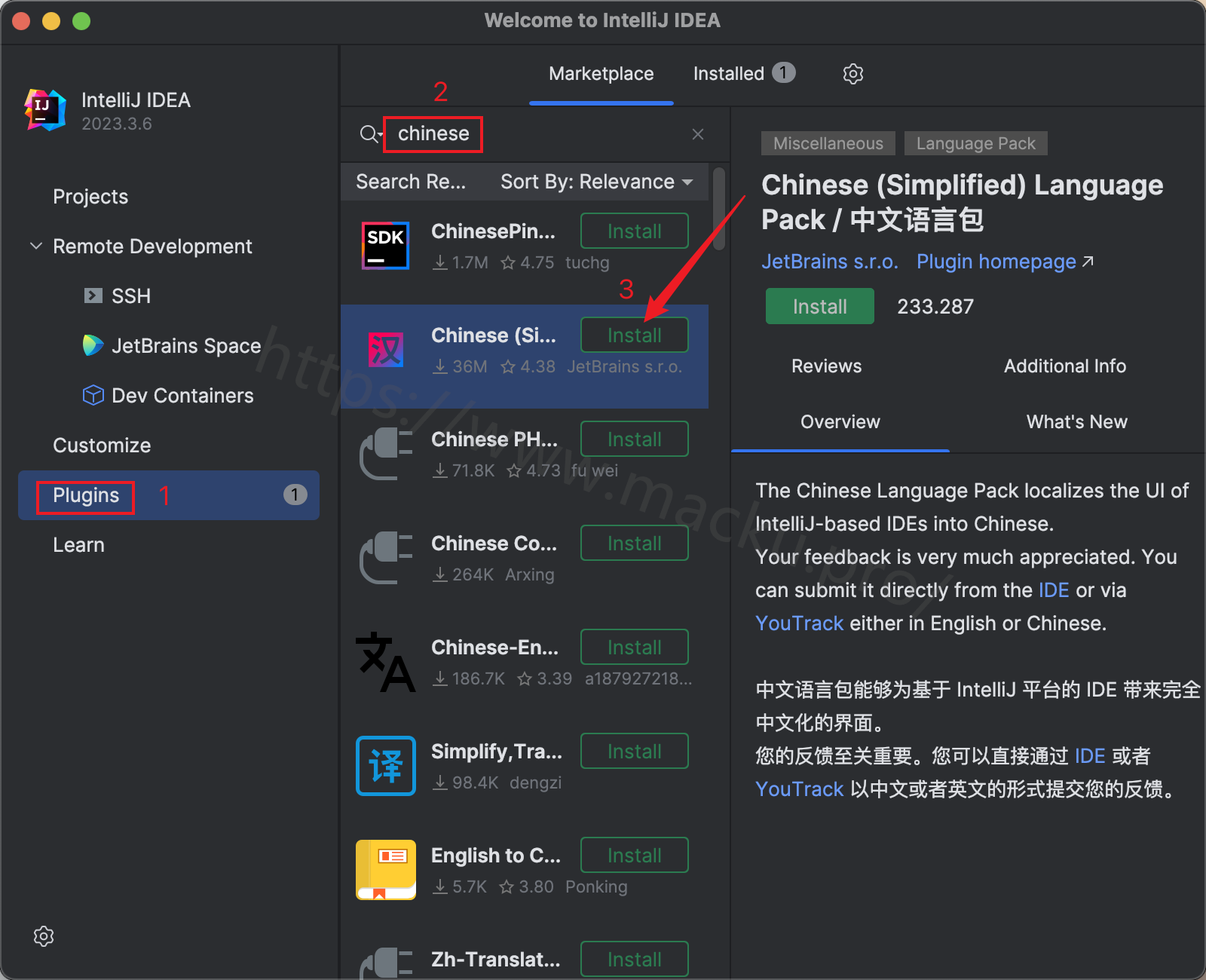Click the Chinese PHP plugin plug icon

386,454
